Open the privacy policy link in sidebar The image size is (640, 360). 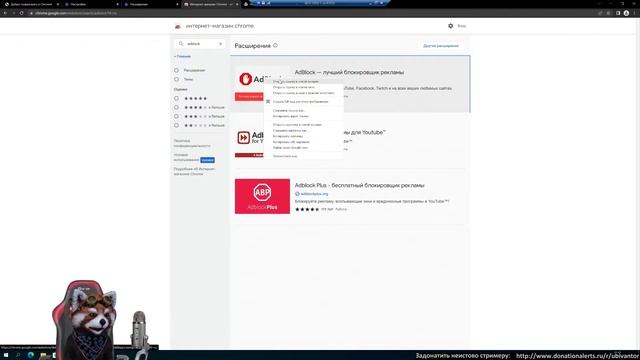point(192,143)
